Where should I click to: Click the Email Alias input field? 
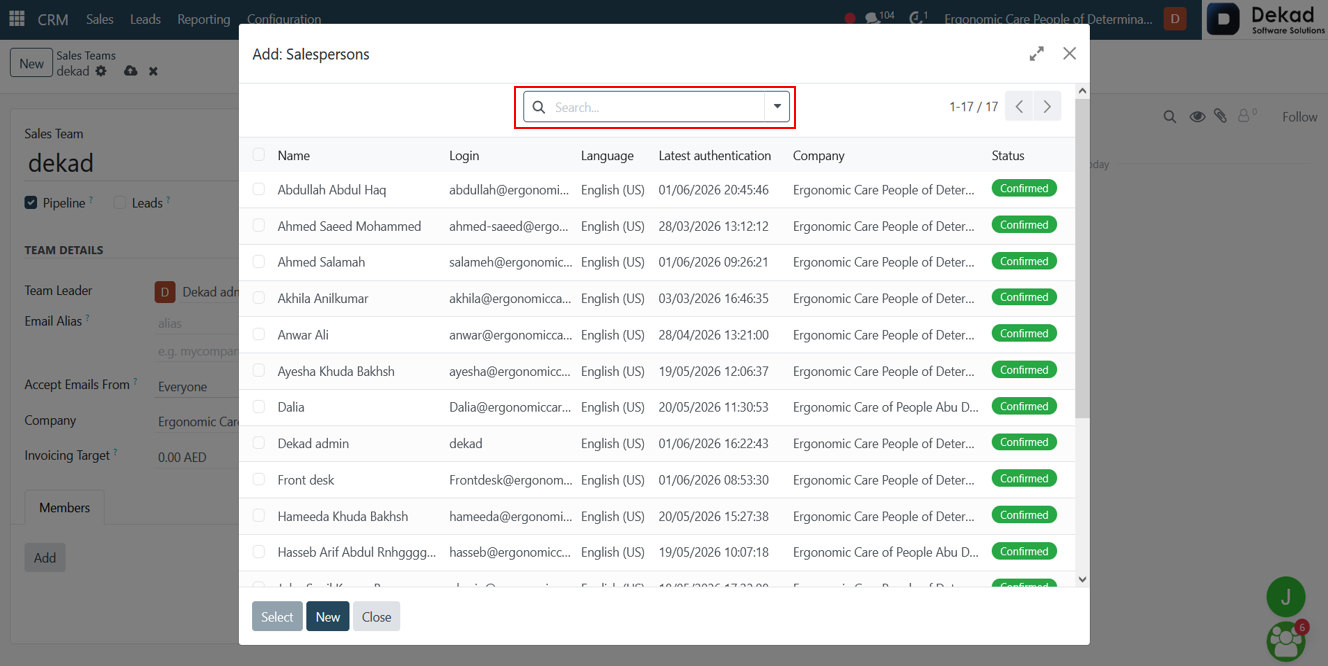click(198, 323)
